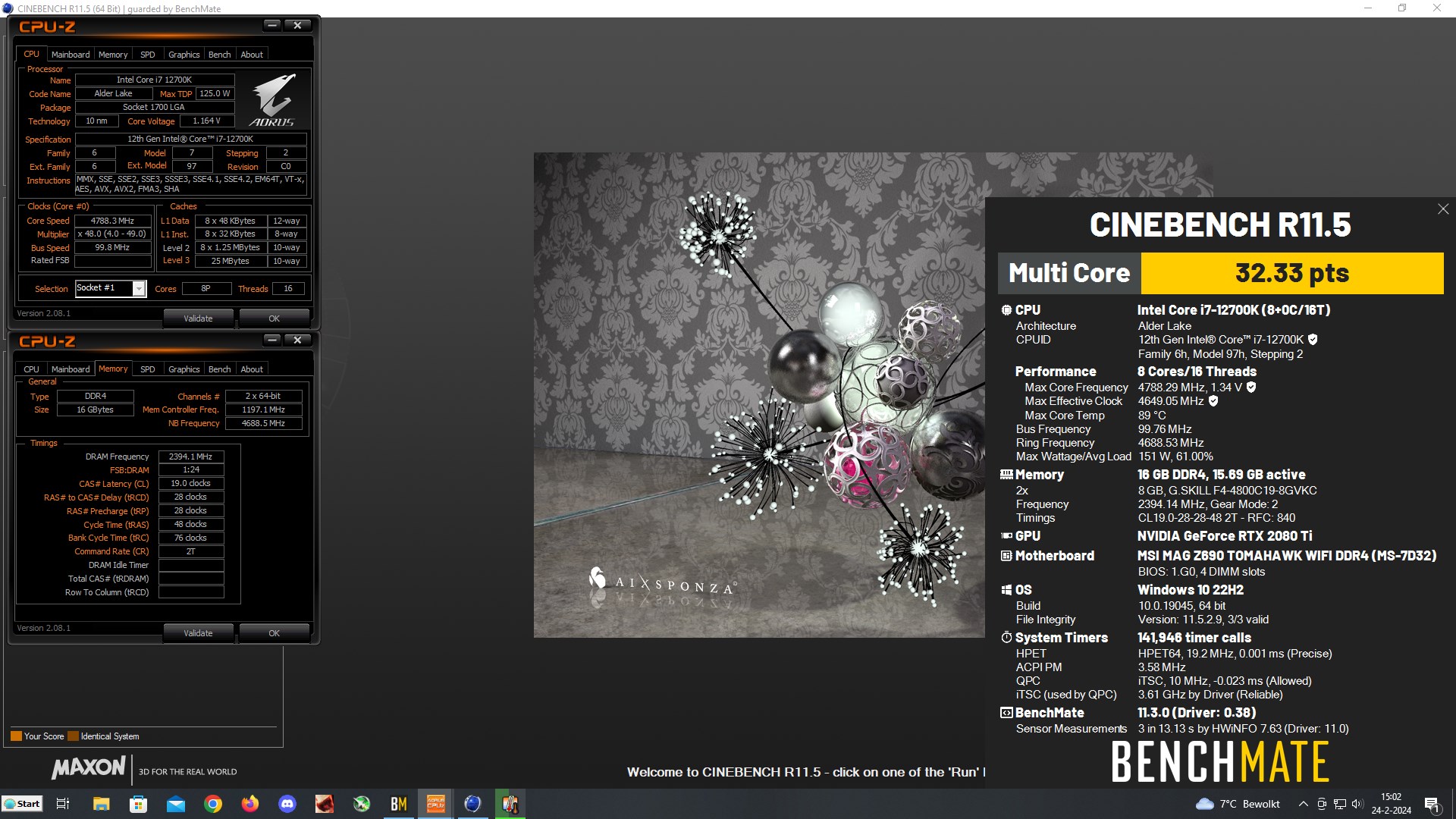Open the volume control tray icon

click(x=1357, y=804)
